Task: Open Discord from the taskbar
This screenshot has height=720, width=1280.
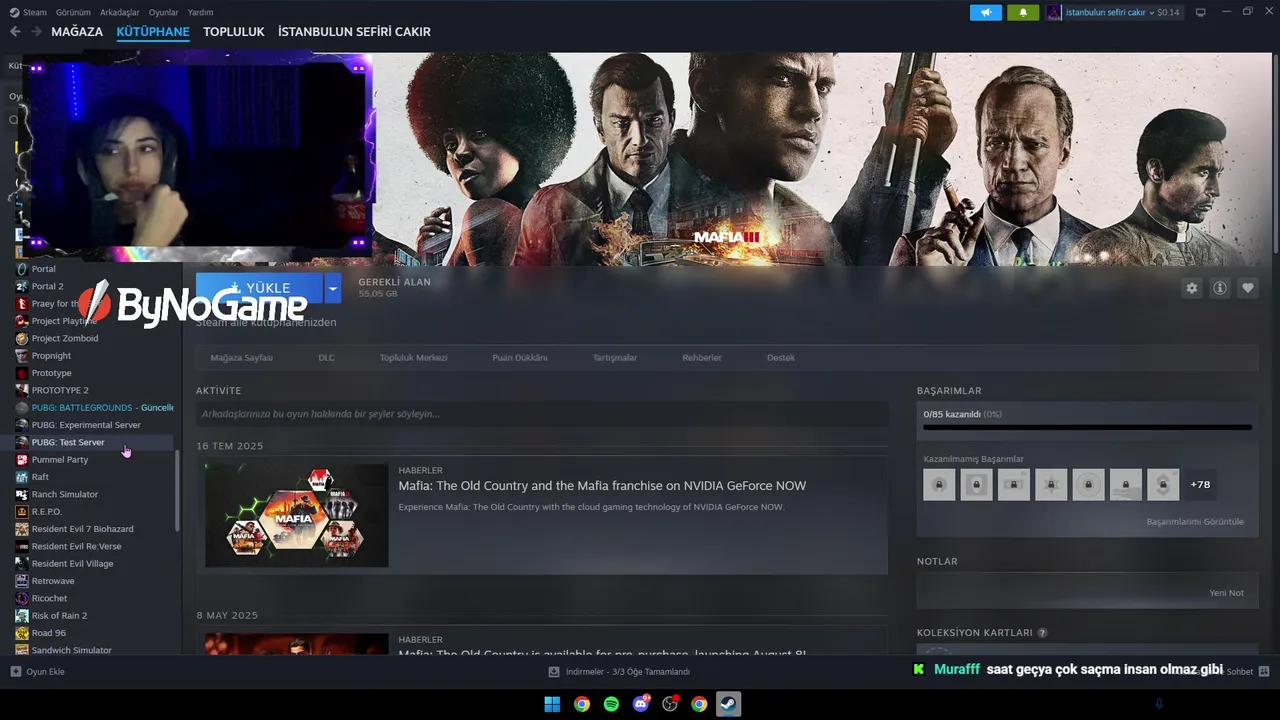Action: (x=641, y=704)
